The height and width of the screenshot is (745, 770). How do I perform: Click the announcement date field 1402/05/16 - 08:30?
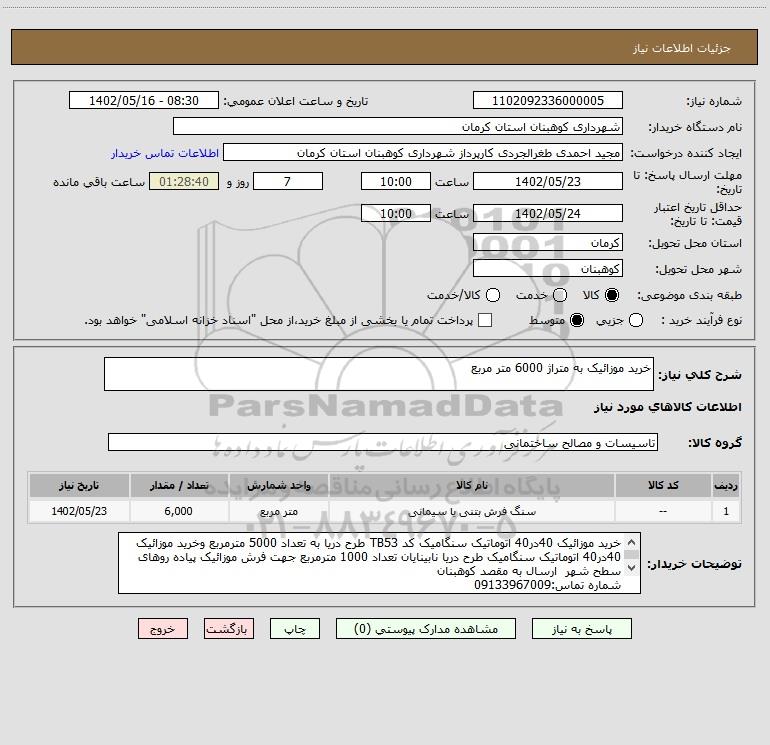coord(143,101)
